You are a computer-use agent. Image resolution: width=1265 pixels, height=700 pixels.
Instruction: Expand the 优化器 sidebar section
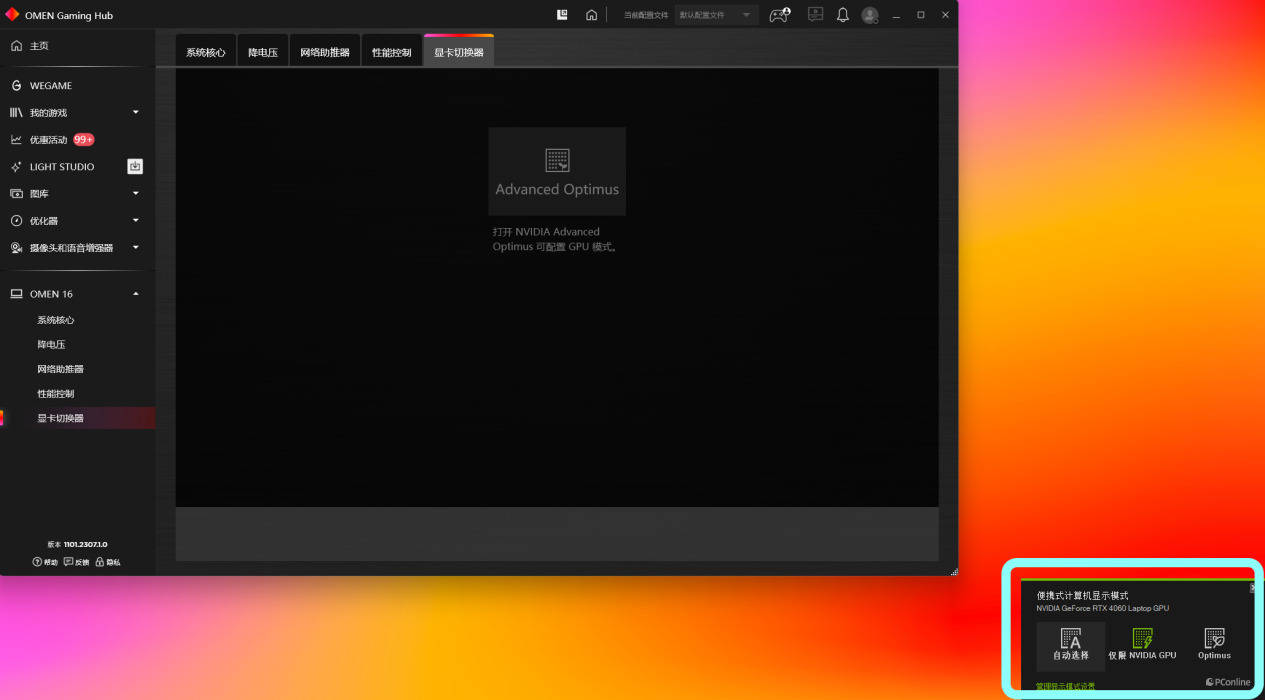click(136, 221)
